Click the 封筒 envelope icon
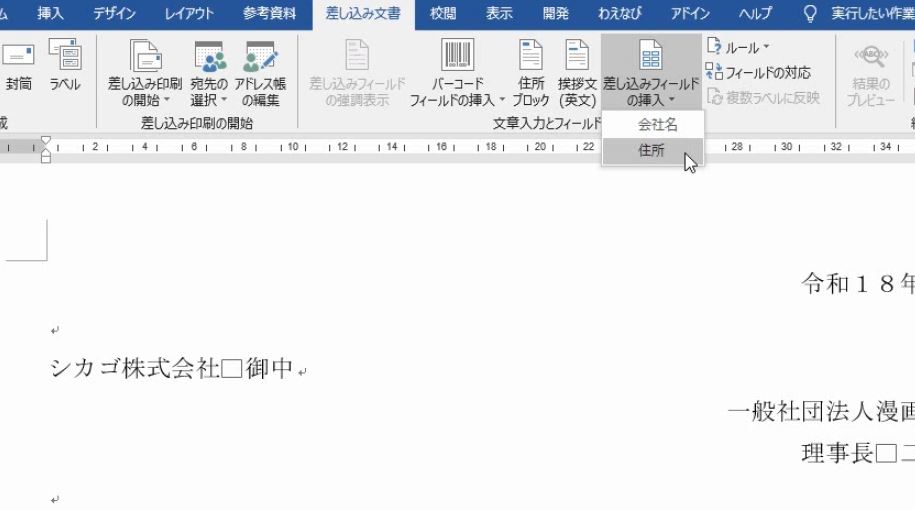Screen dimensions: 915x510 [19, 55]
